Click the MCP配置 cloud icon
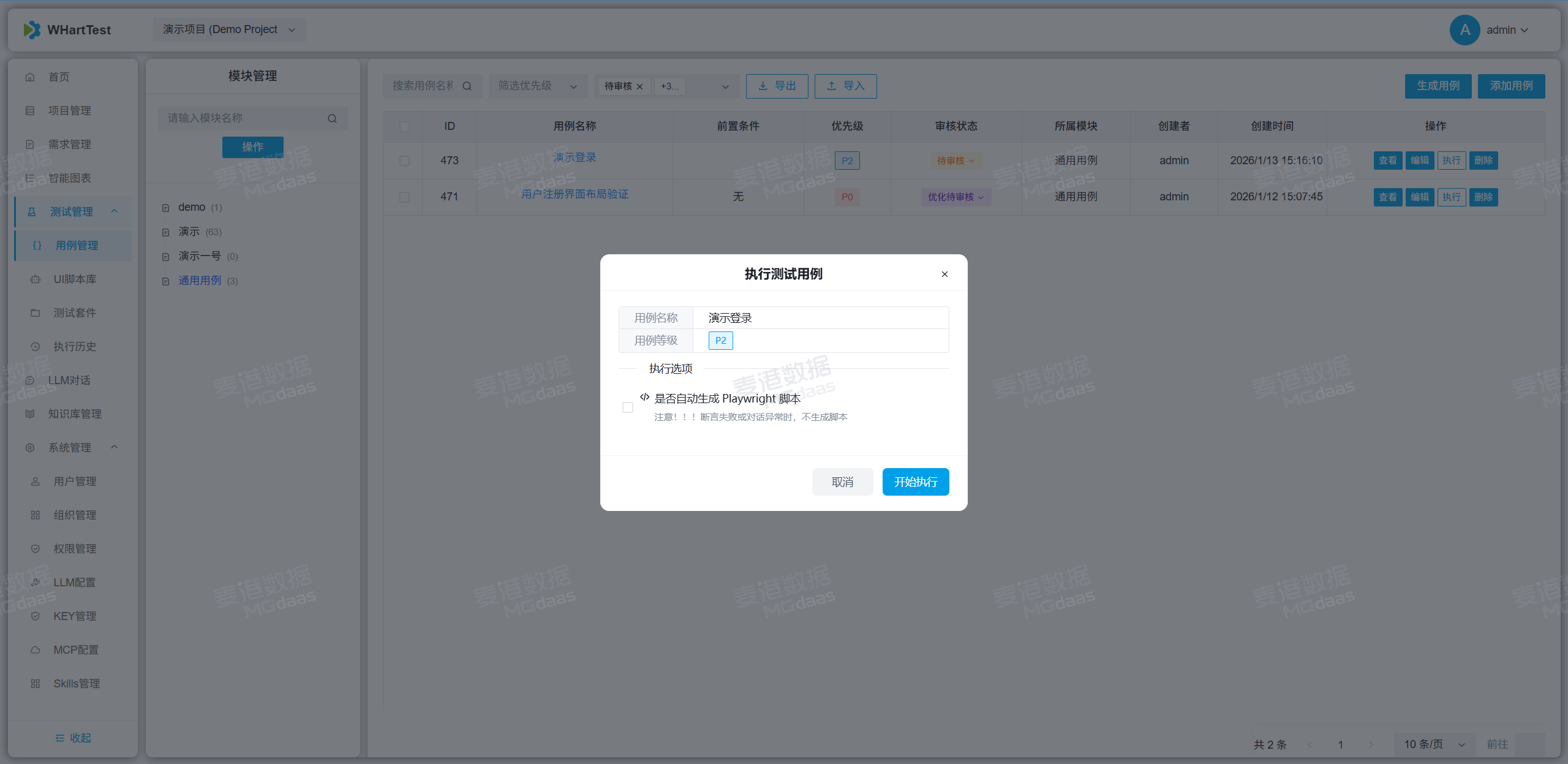1568x764 pixels. (x=36, y=650)
